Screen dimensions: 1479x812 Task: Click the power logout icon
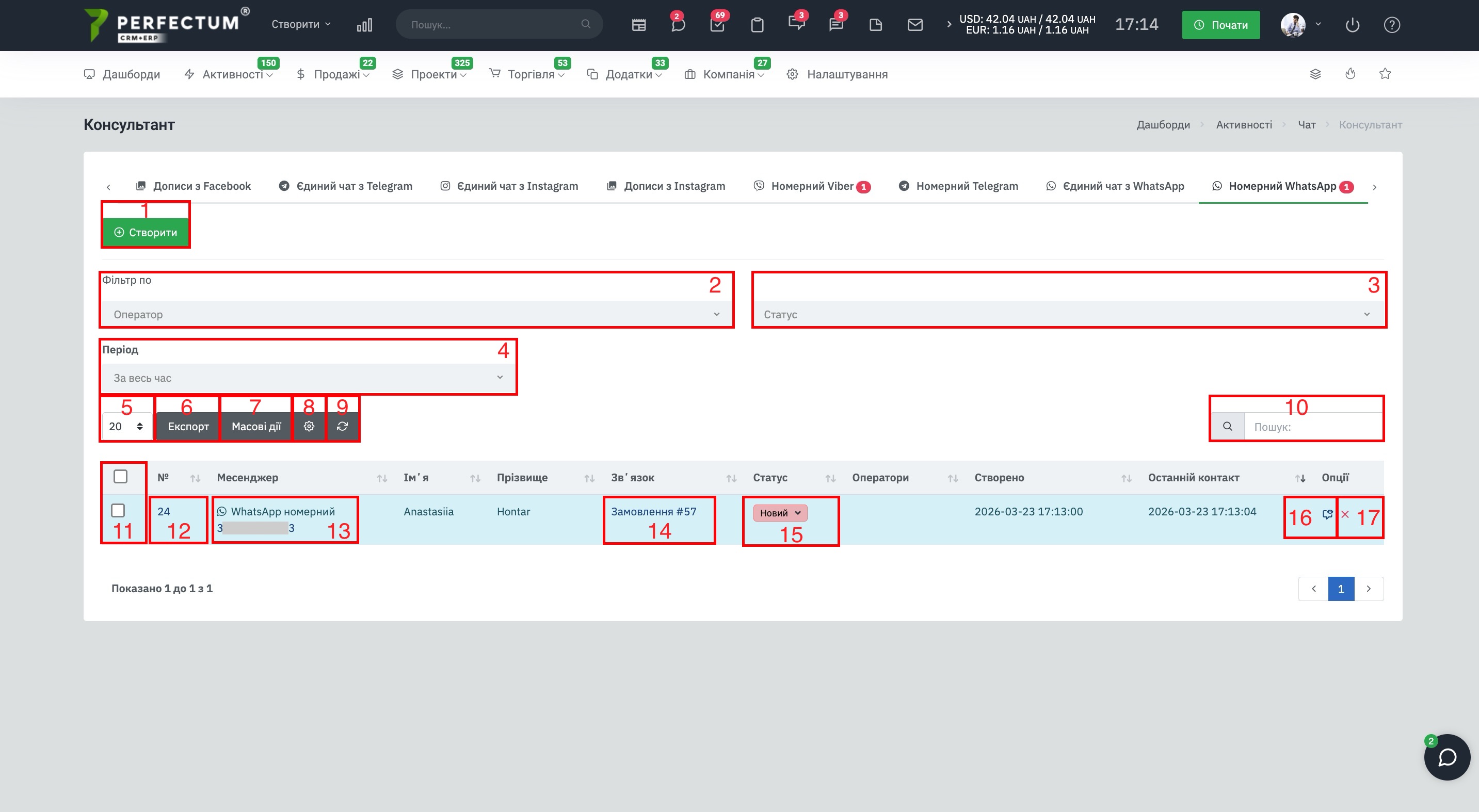(1352, 25)
